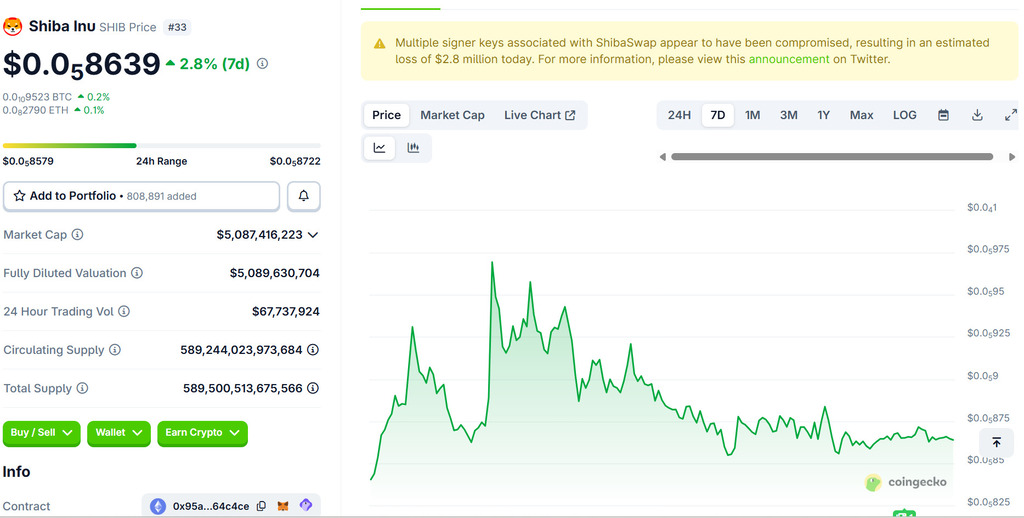The image size is (1024, 518).
Task: Open the Wallet dropdown
Action: [x=119, y=433]
